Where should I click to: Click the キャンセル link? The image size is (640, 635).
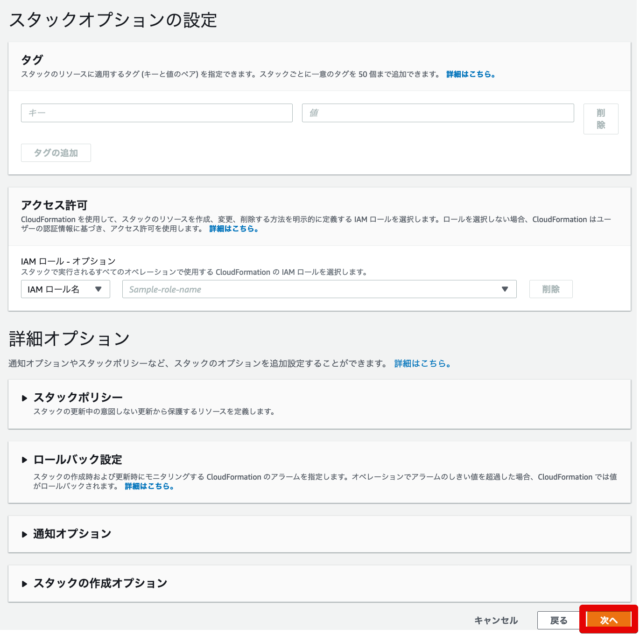pos(496,620)
